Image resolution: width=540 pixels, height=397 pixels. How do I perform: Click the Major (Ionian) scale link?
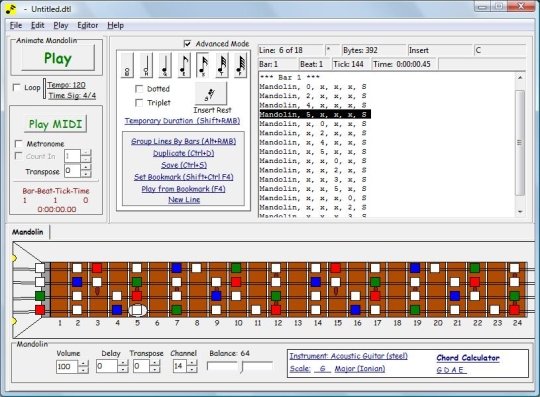coord(360,368)
